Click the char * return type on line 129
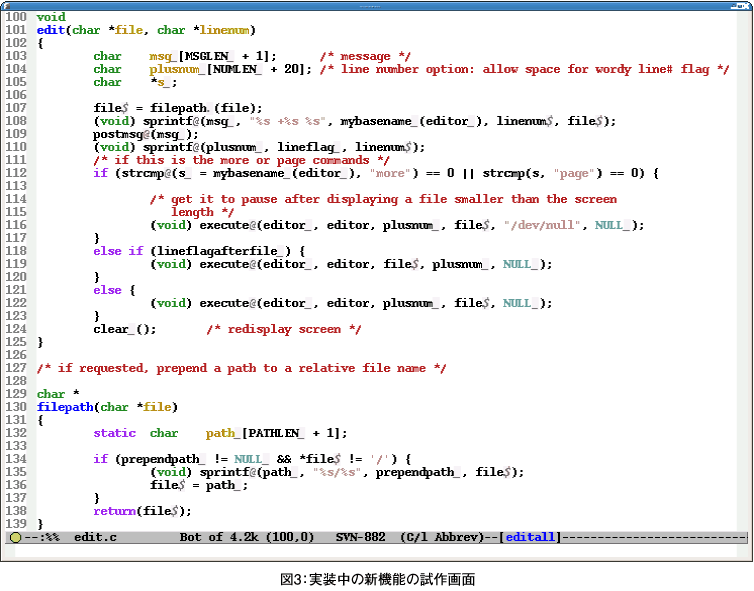The width and height of the screenshot is (754, 591). point(58,394)
